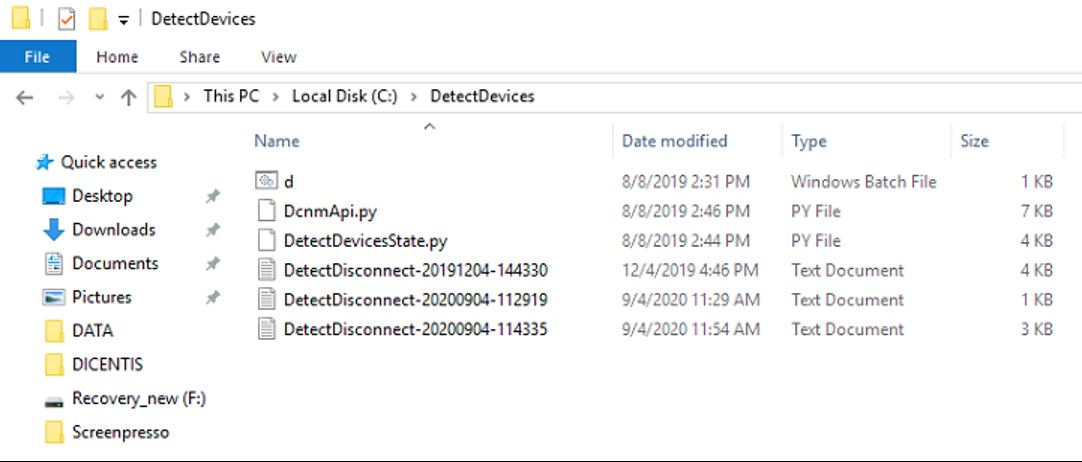The image size is (1082, 462).
Task: Open the Pictures folder in sidebar
Action: point(101,297)
